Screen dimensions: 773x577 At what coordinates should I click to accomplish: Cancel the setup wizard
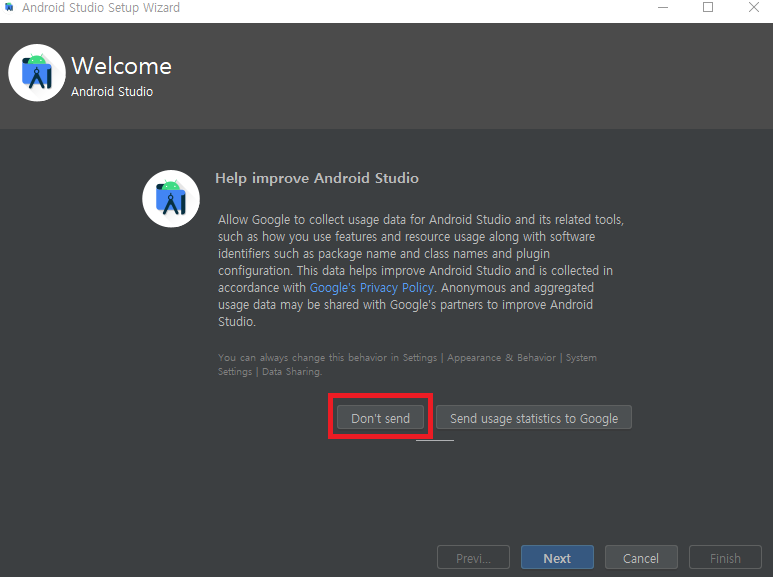641,558
